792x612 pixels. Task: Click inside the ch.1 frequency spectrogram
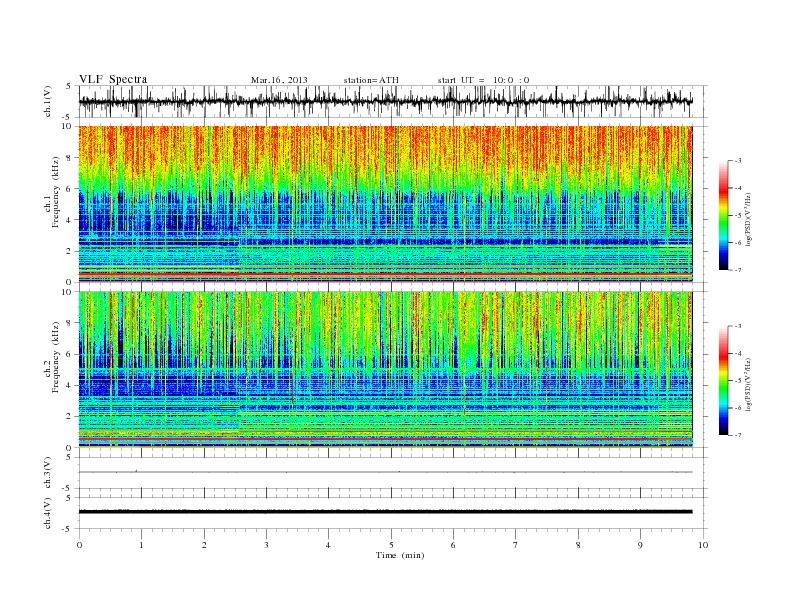(385, 204)
